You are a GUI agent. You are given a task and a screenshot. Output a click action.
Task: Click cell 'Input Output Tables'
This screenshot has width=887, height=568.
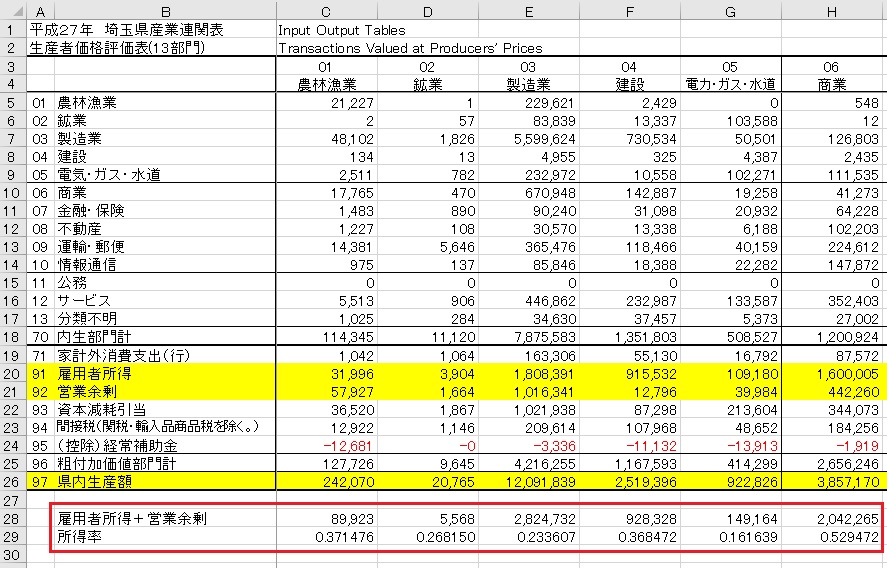tap(342, 30)
